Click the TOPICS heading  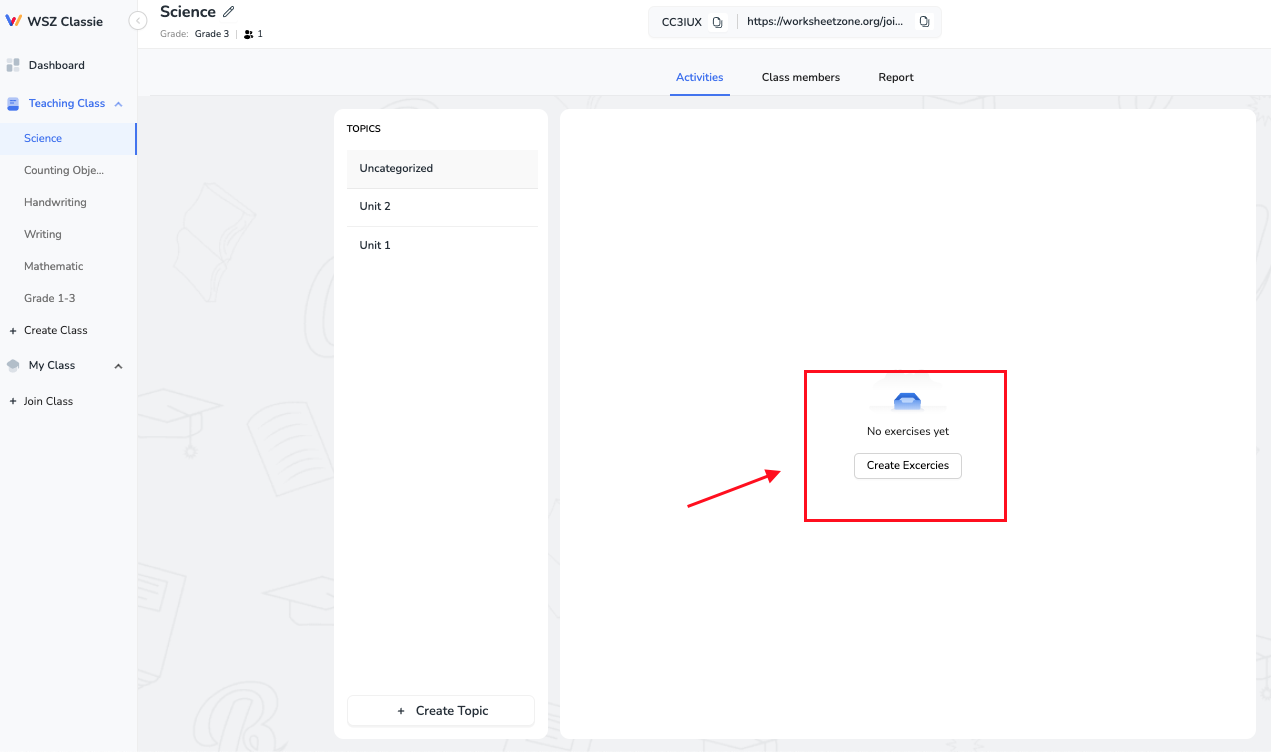point(364,129)
